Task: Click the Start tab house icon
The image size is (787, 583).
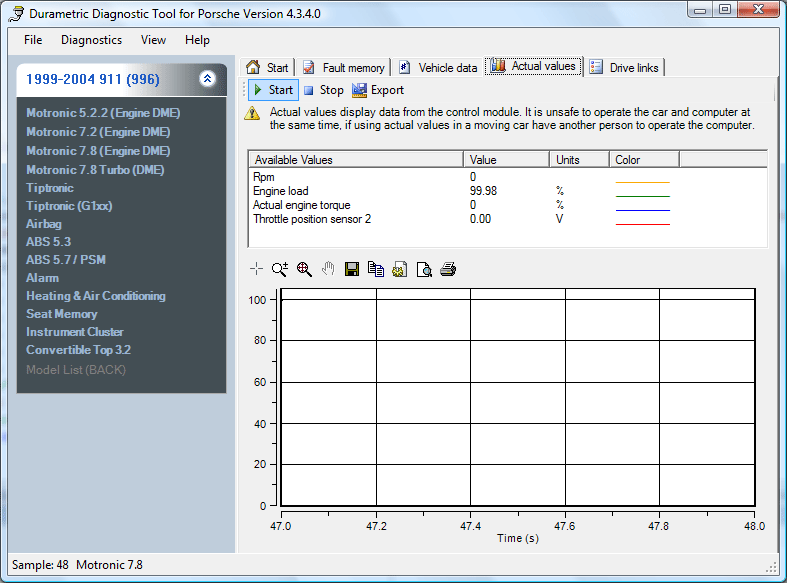Action: pyautogui.click(x=253, y=67)
